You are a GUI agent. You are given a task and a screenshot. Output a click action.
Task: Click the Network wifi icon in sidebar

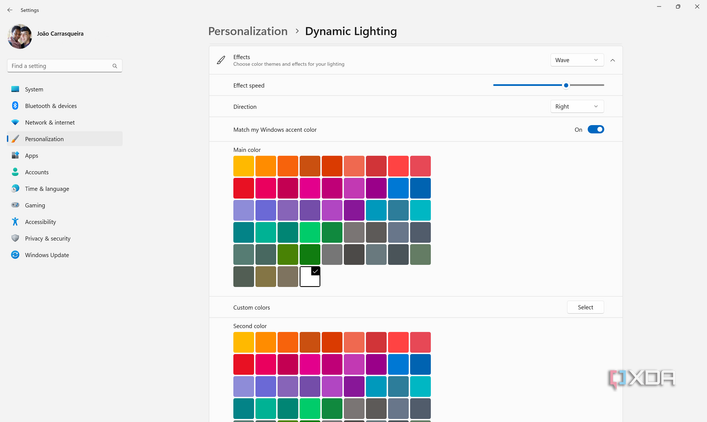tap(15, 122)
